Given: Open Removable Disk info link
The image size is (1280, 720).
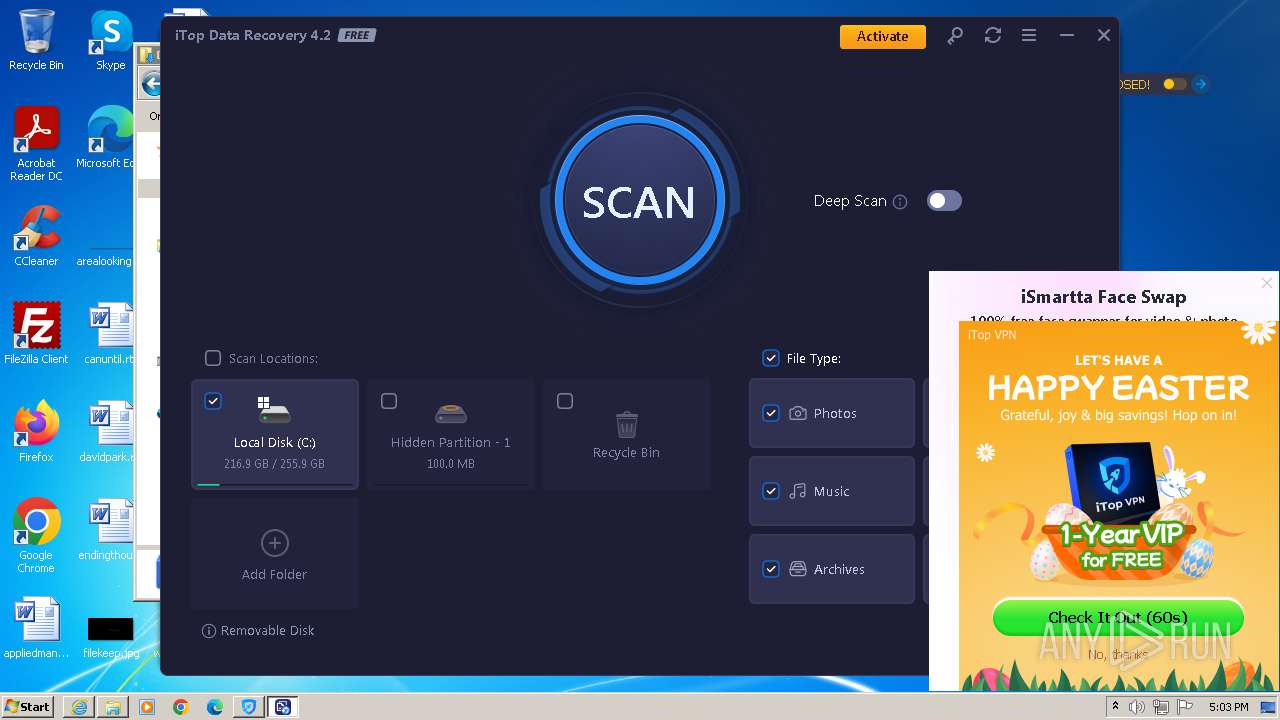Looking at the screenshot, I should 258,631.
